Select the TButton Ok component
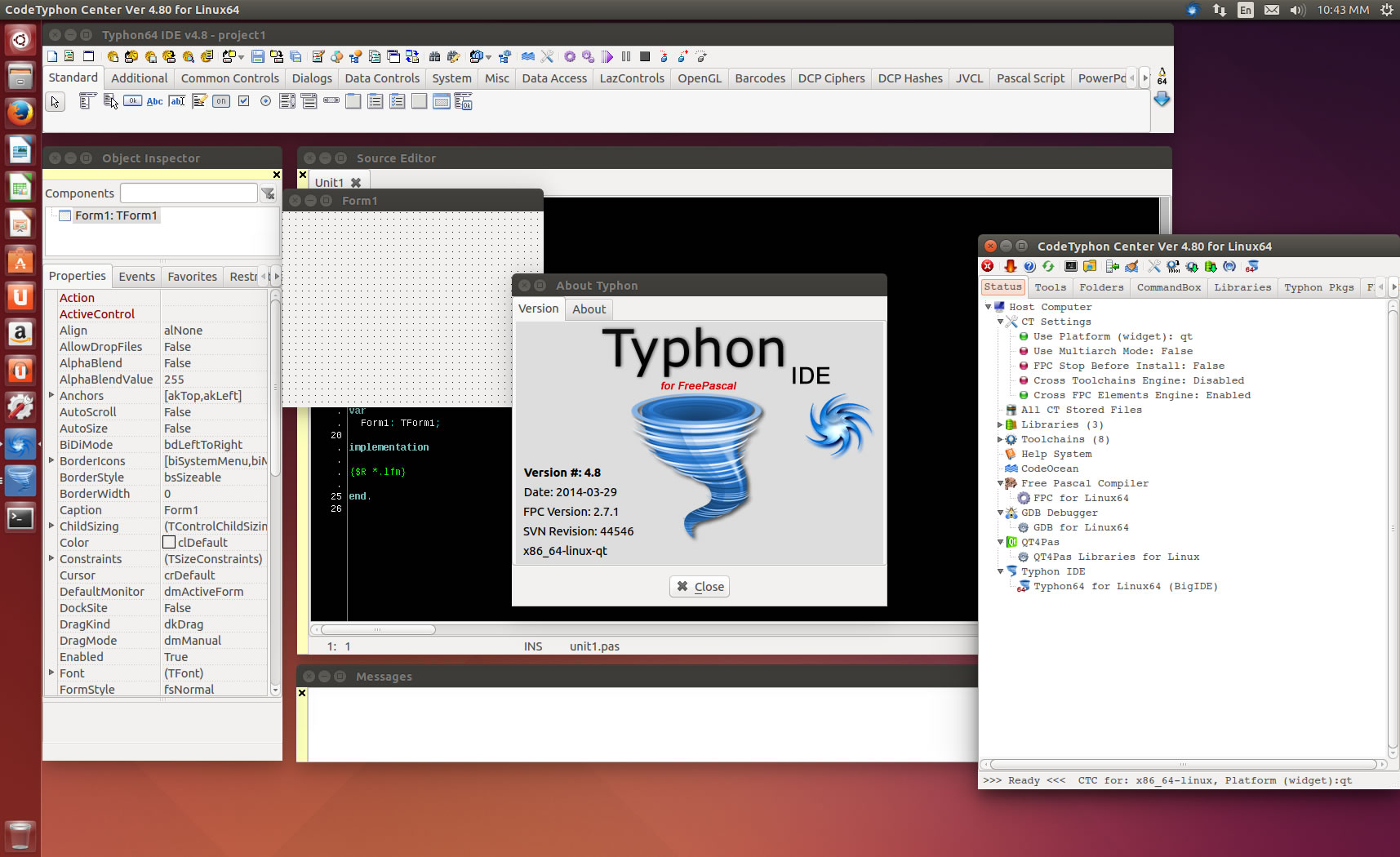 click(132, 101)
